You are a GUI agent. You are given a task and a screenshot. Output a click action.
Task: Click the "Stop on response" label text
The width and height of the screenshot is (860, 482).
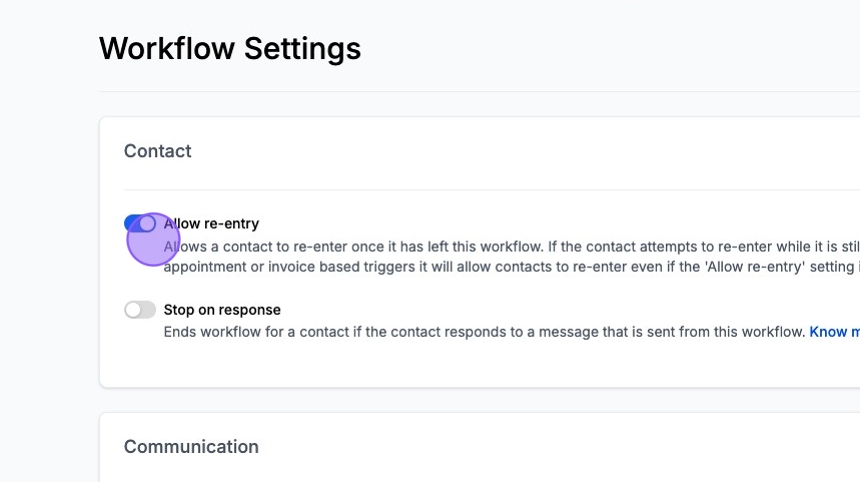pos(222,310)
